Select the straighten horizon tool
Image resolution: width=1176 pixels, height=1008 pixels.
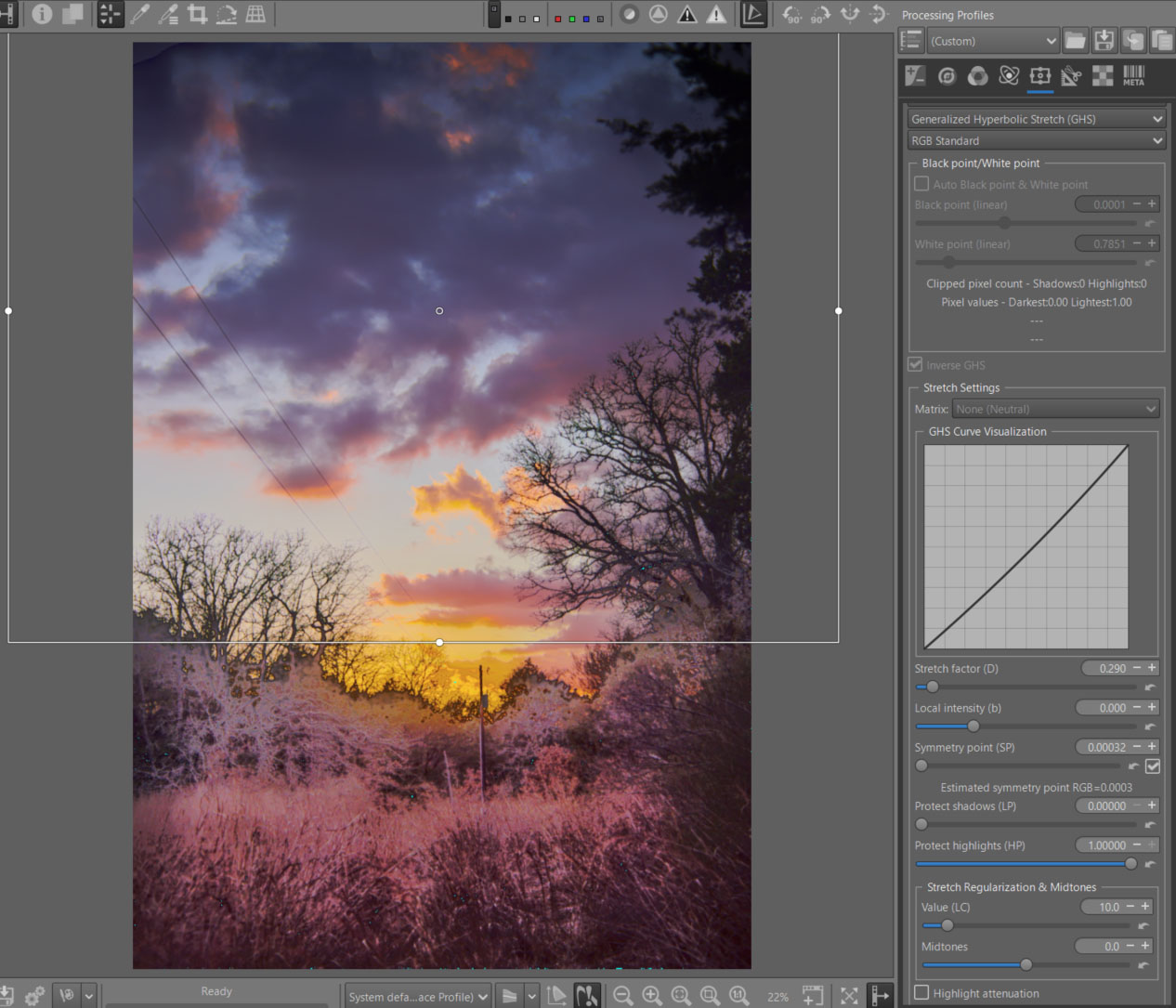click(226, 14)
